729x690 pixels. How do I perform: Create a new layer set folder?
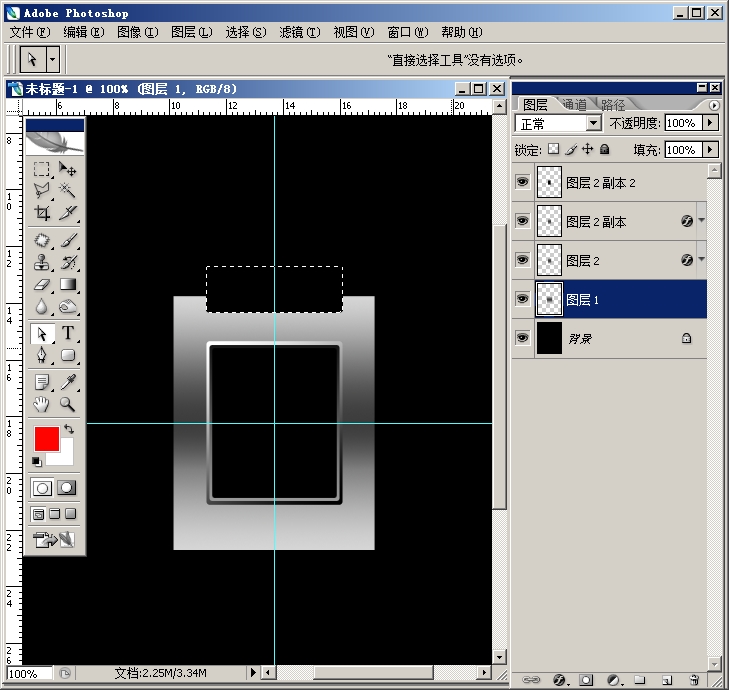point(640,680)
